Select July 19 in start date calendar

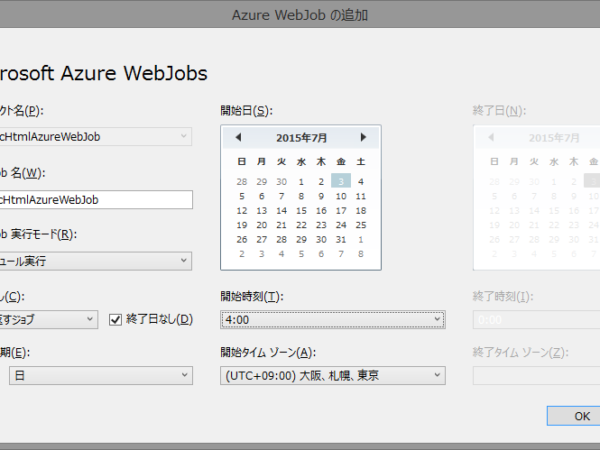click(241, 225)
